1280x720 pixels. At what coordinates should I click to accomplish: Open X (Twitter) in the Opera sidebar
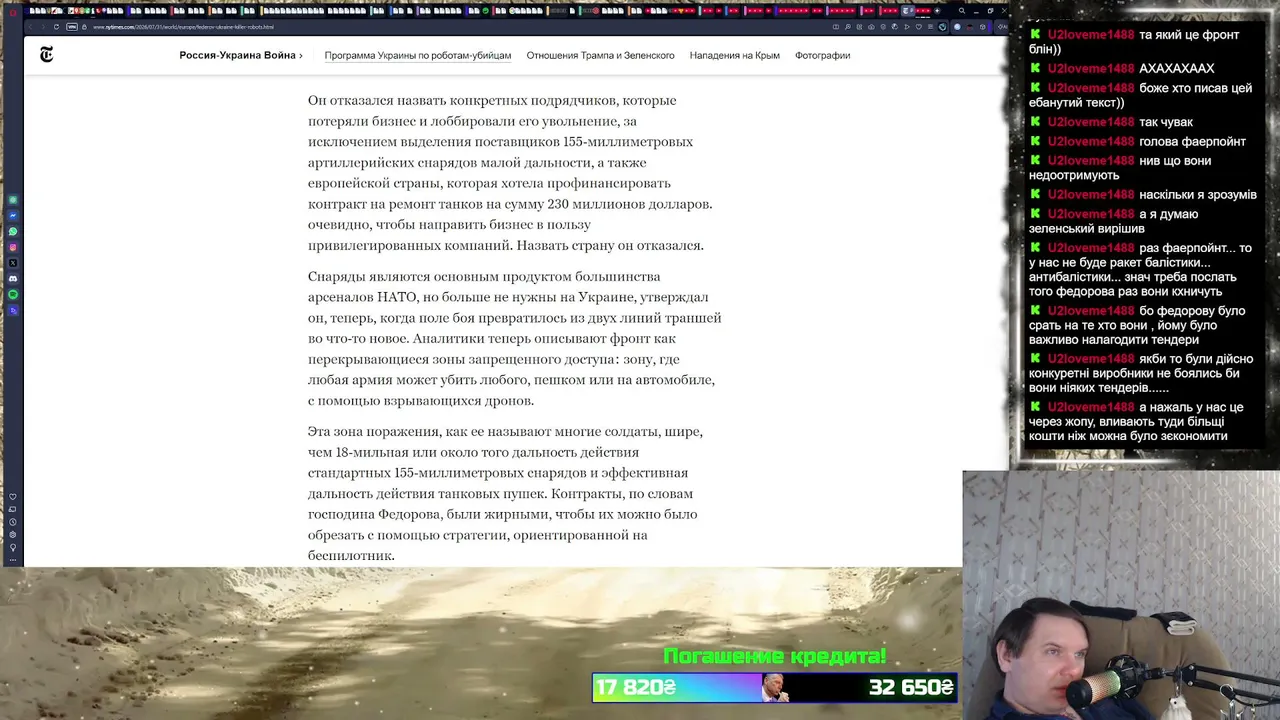click(13, 263)
